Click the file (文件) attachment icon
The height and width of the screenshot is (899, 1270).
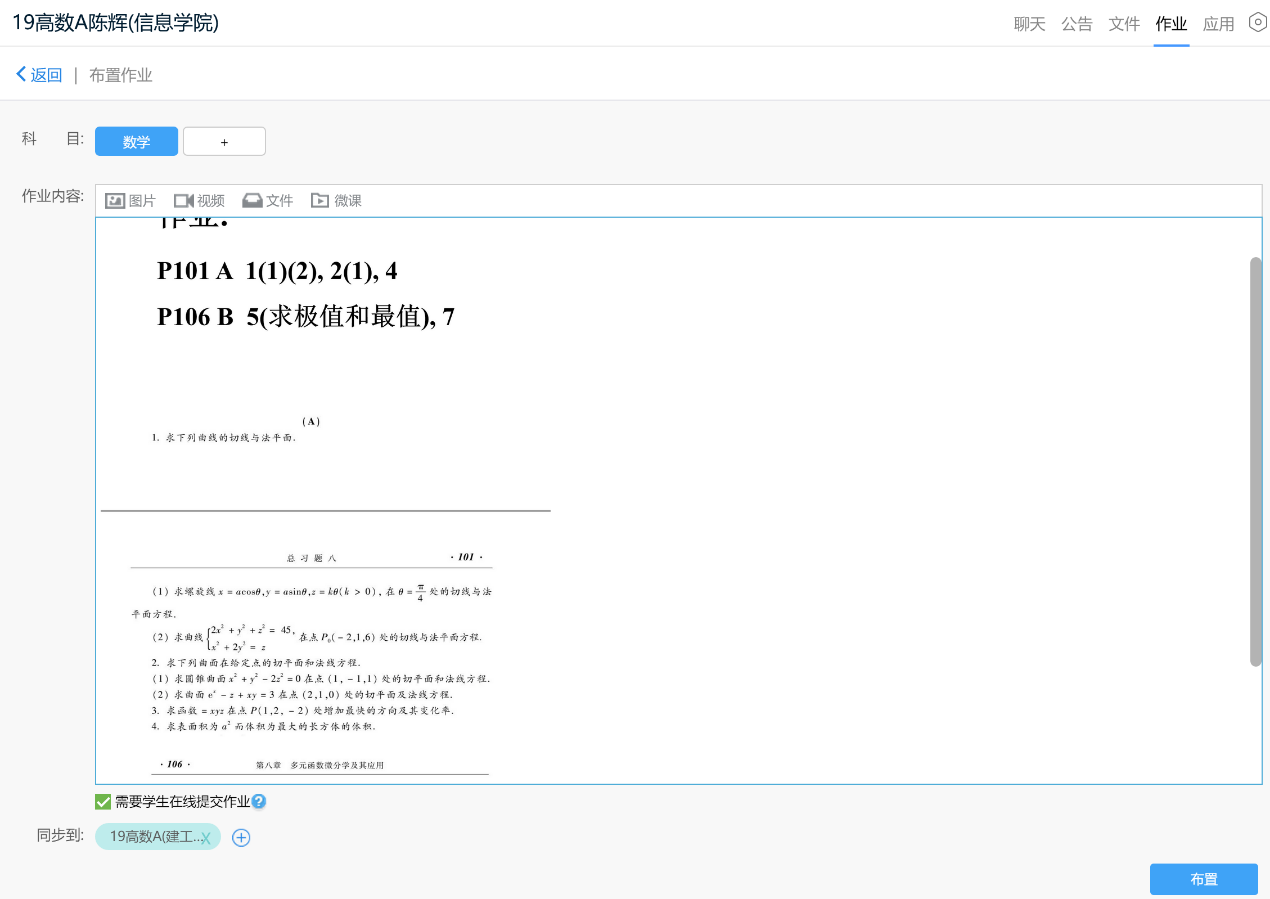[x=252, y=201]
